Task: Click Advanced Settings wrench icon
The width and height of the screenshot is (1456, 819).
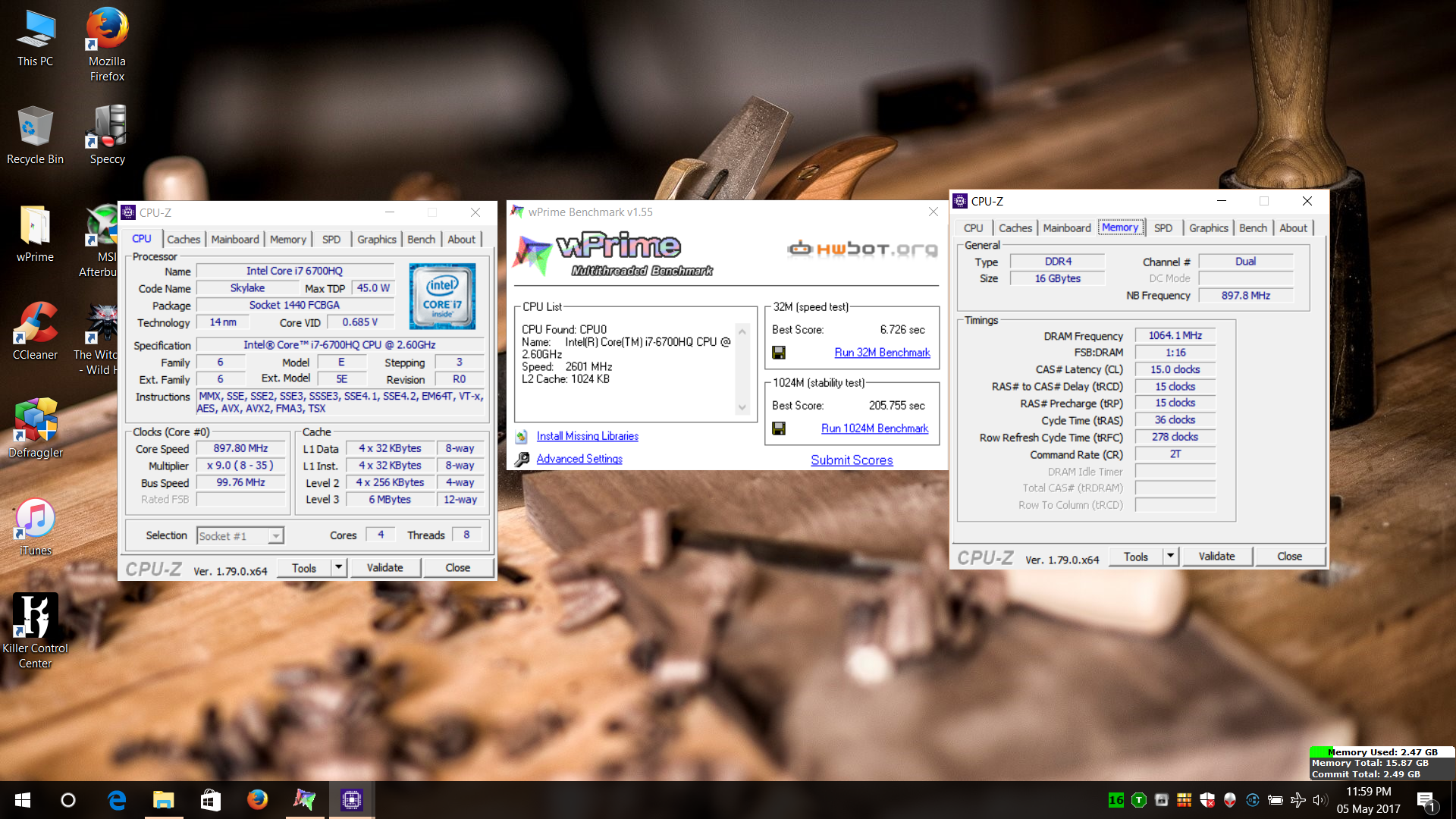Action: click(522, 460)
